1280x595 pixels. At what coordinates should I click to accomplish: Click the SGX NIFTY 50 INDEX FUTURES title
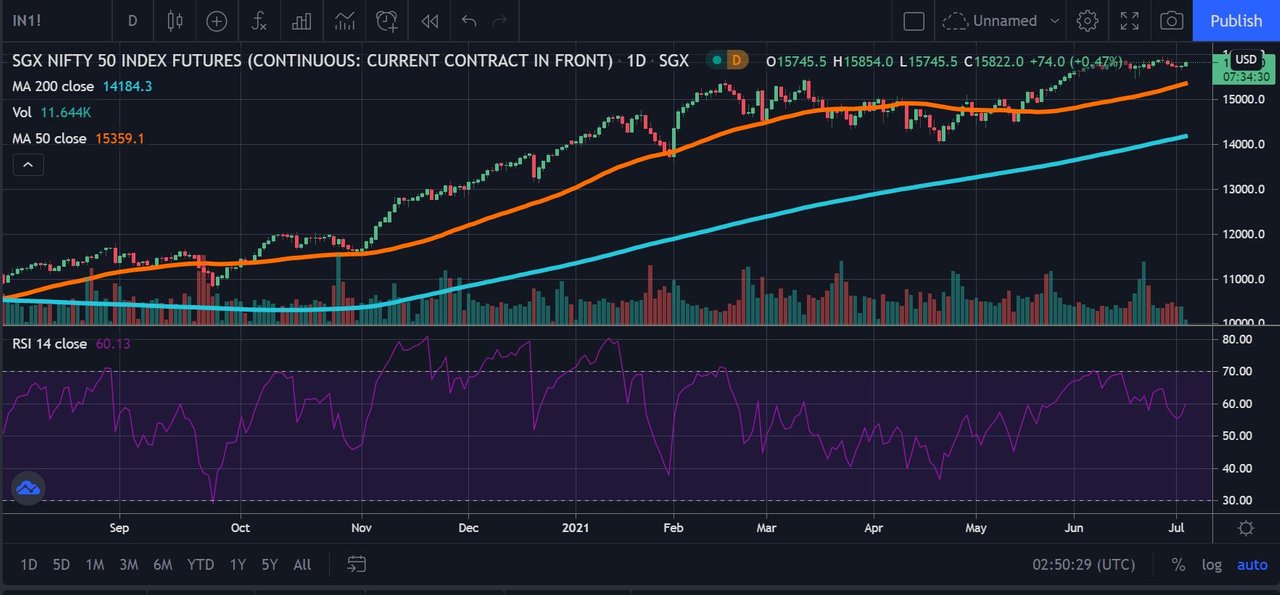(x=312, y=61)
